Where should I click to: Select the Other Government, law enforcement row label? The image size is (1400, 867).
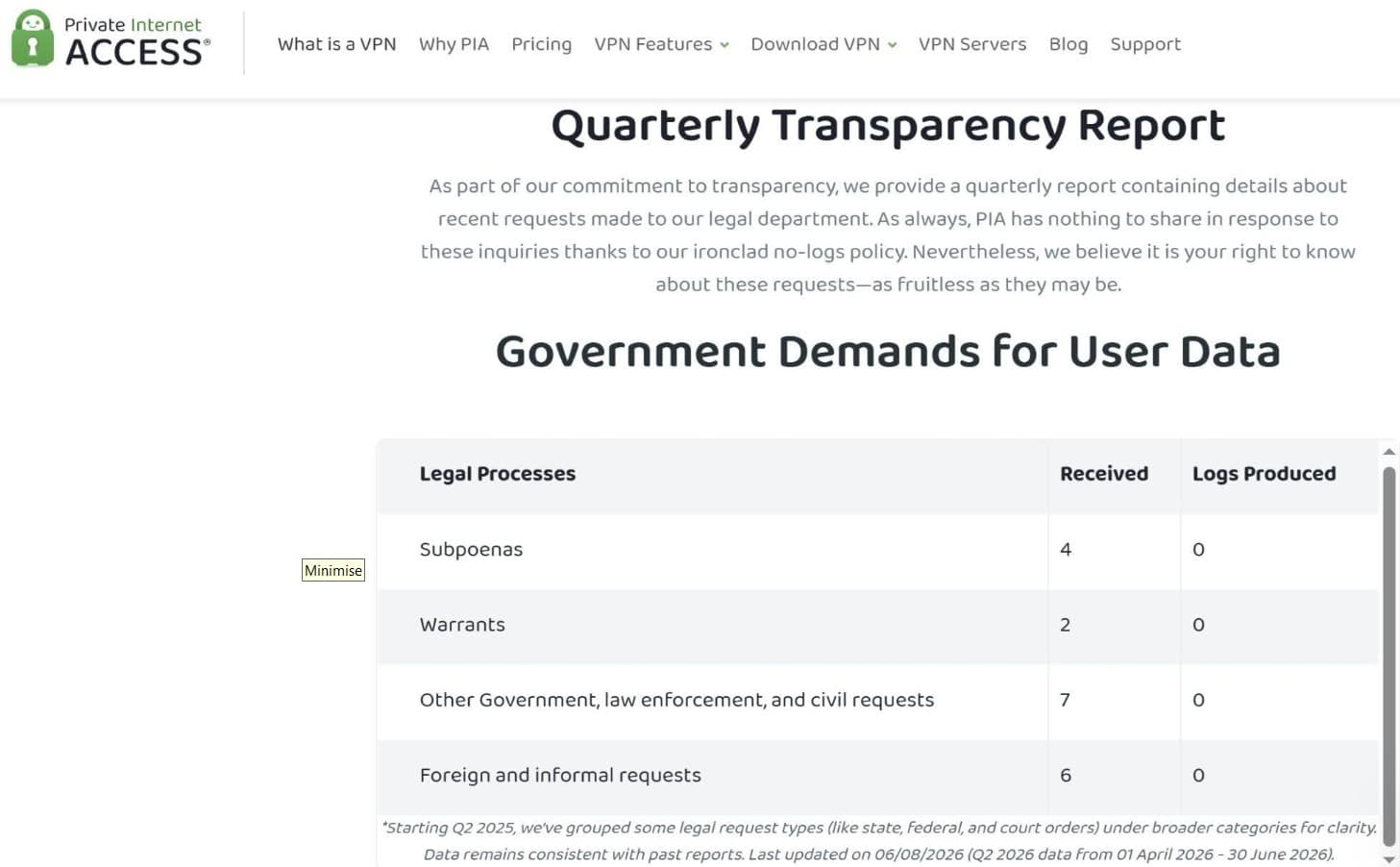click(676, 700)
